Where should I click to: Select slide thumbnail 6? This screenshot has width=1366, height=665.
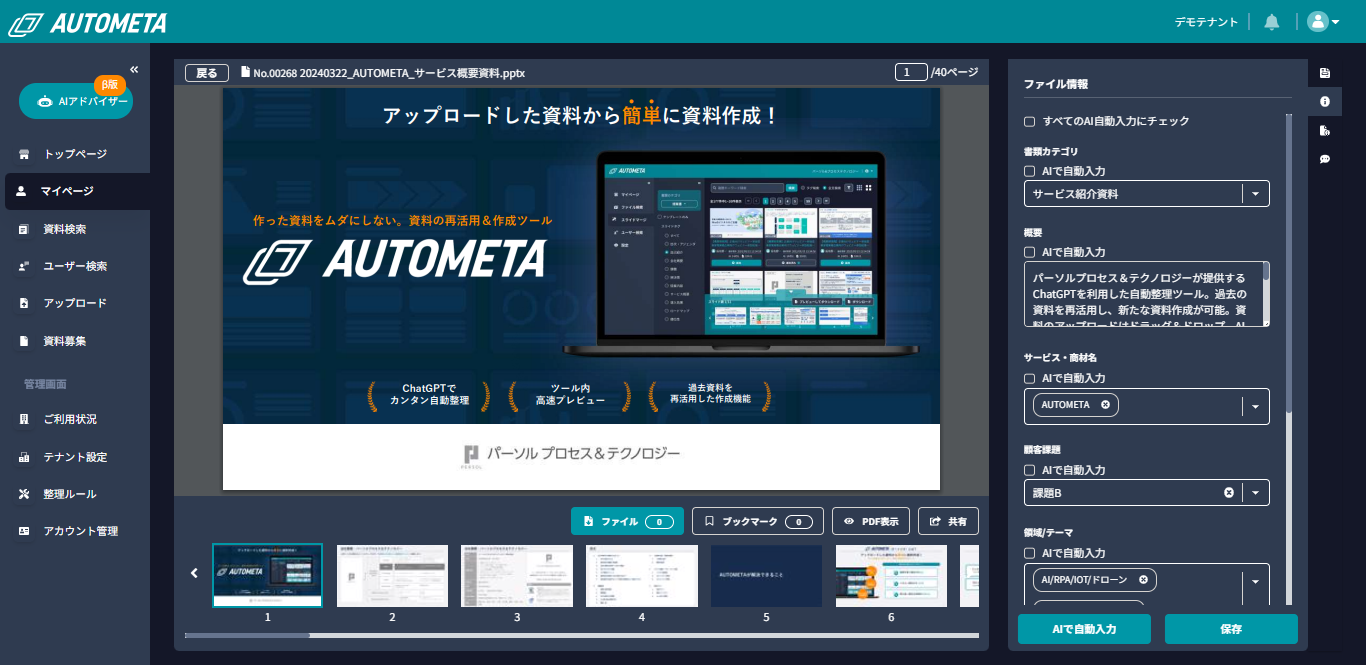coord(891,575)
